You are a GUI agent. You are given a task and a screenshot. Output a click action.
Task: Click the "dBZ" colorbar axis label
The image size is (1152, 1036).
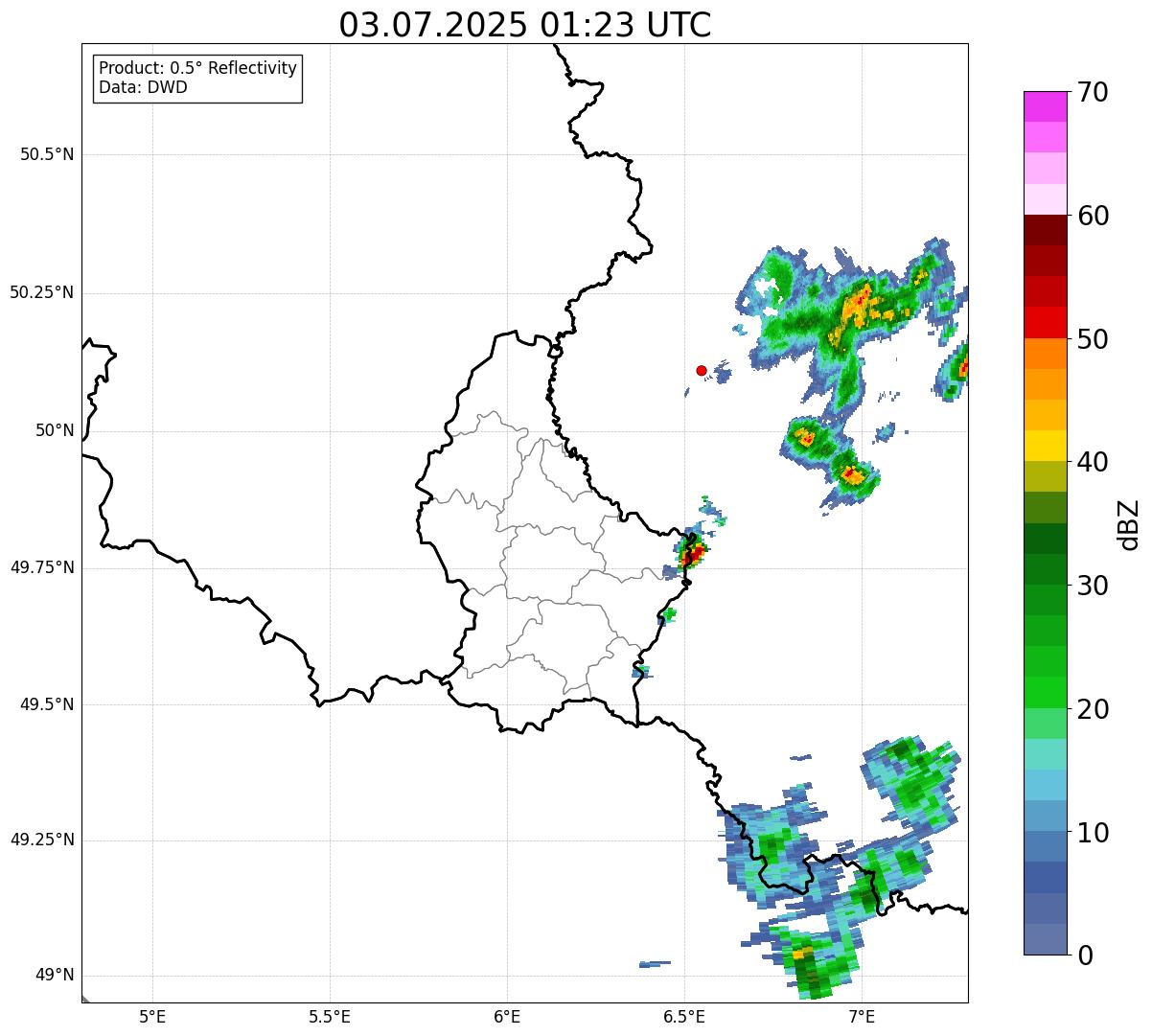[1129, 524]
